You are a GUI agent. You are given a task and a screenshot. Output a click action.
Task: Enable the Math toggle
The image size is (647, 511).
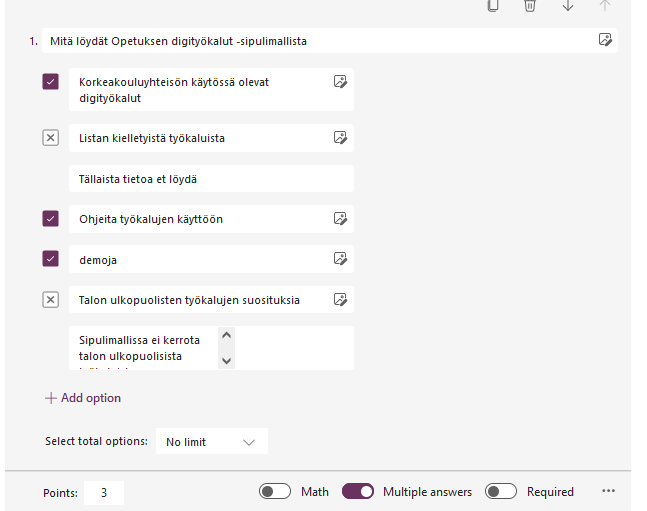tap(275, 491)
